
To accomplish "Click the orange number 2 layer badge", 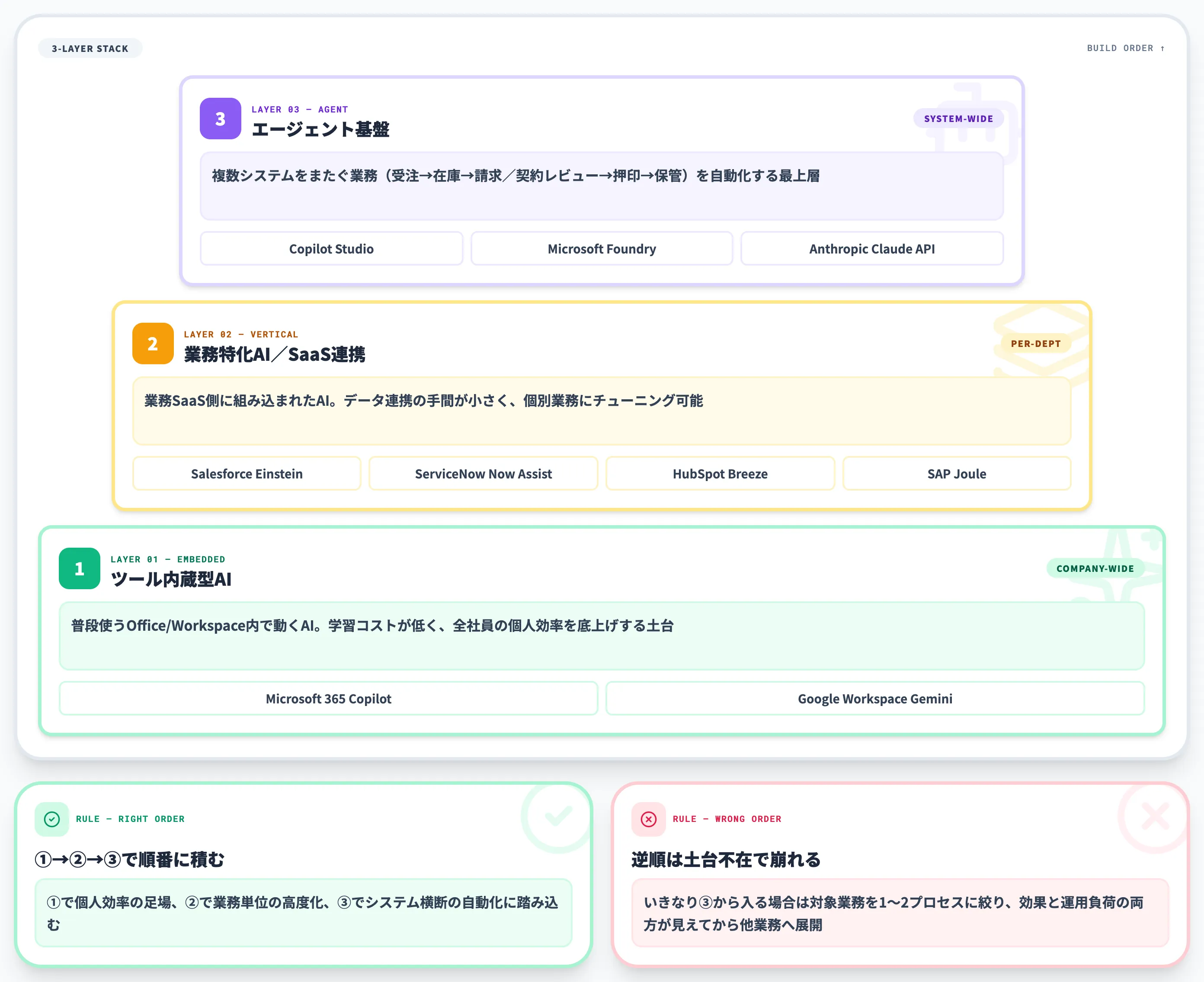I will point(153,343).
